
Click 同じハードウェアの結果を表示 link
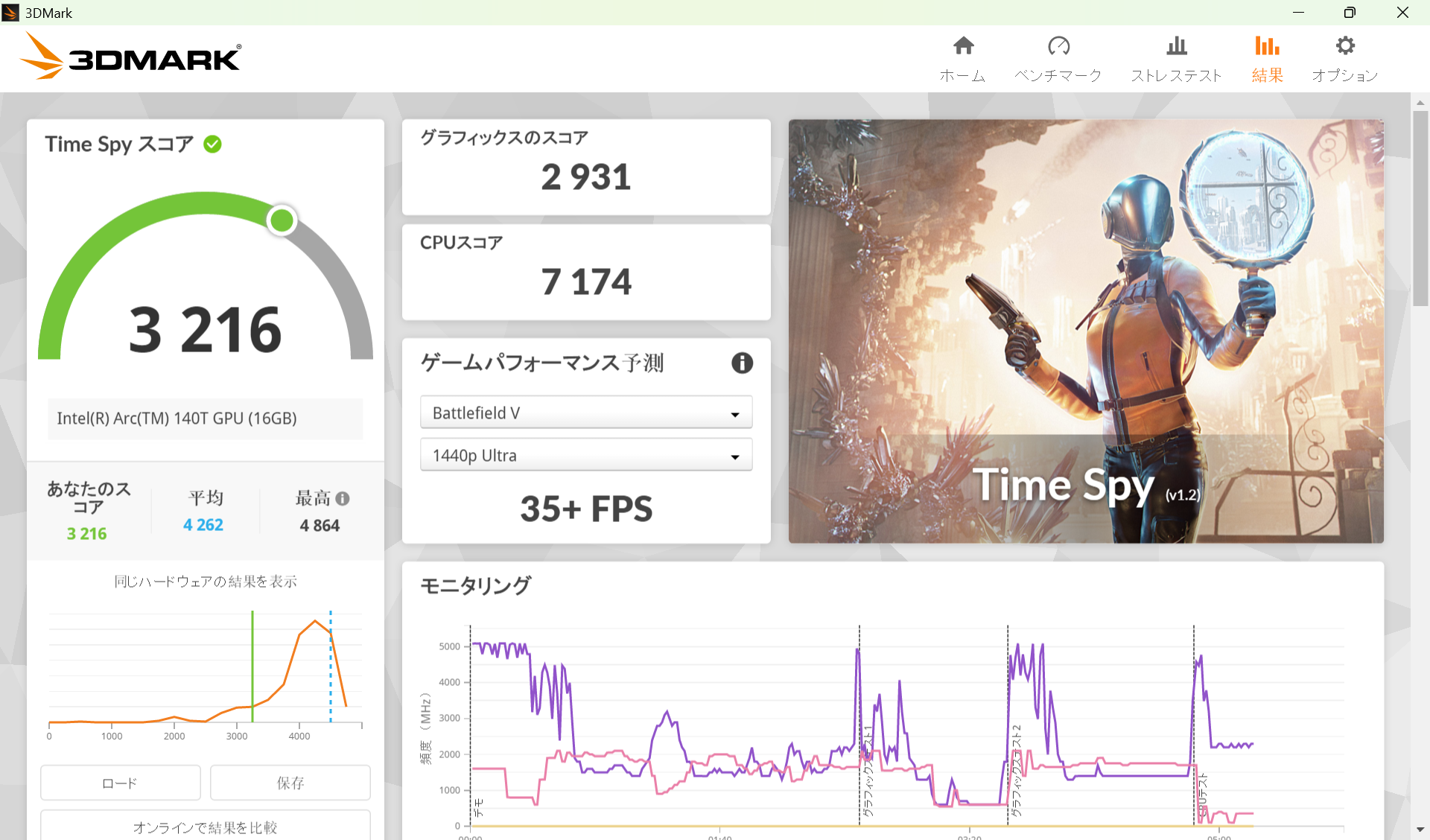[205, 581]
